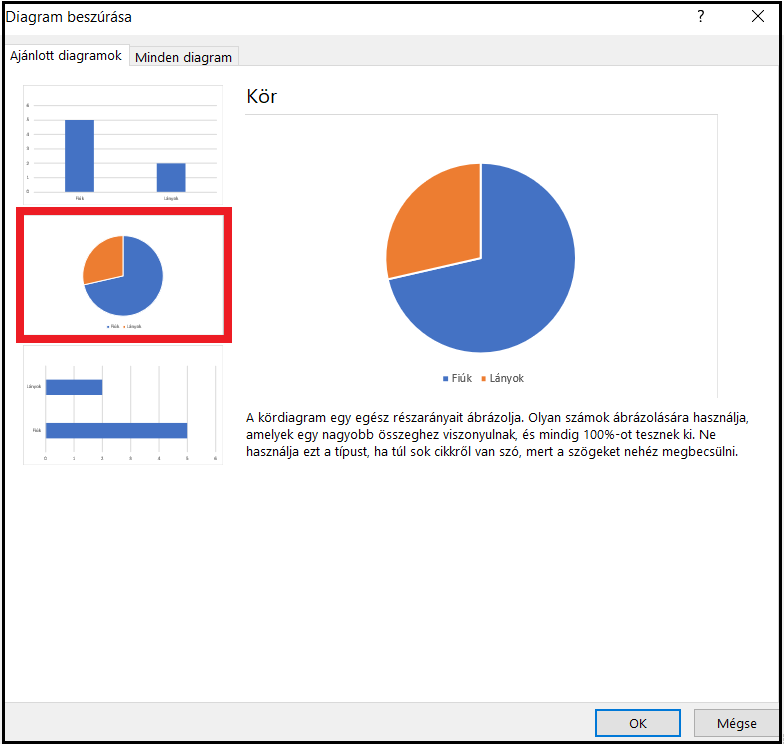784x744 pixels.
Task: Click the orange Lányok legend marker in preview
Action: [484, 379]
